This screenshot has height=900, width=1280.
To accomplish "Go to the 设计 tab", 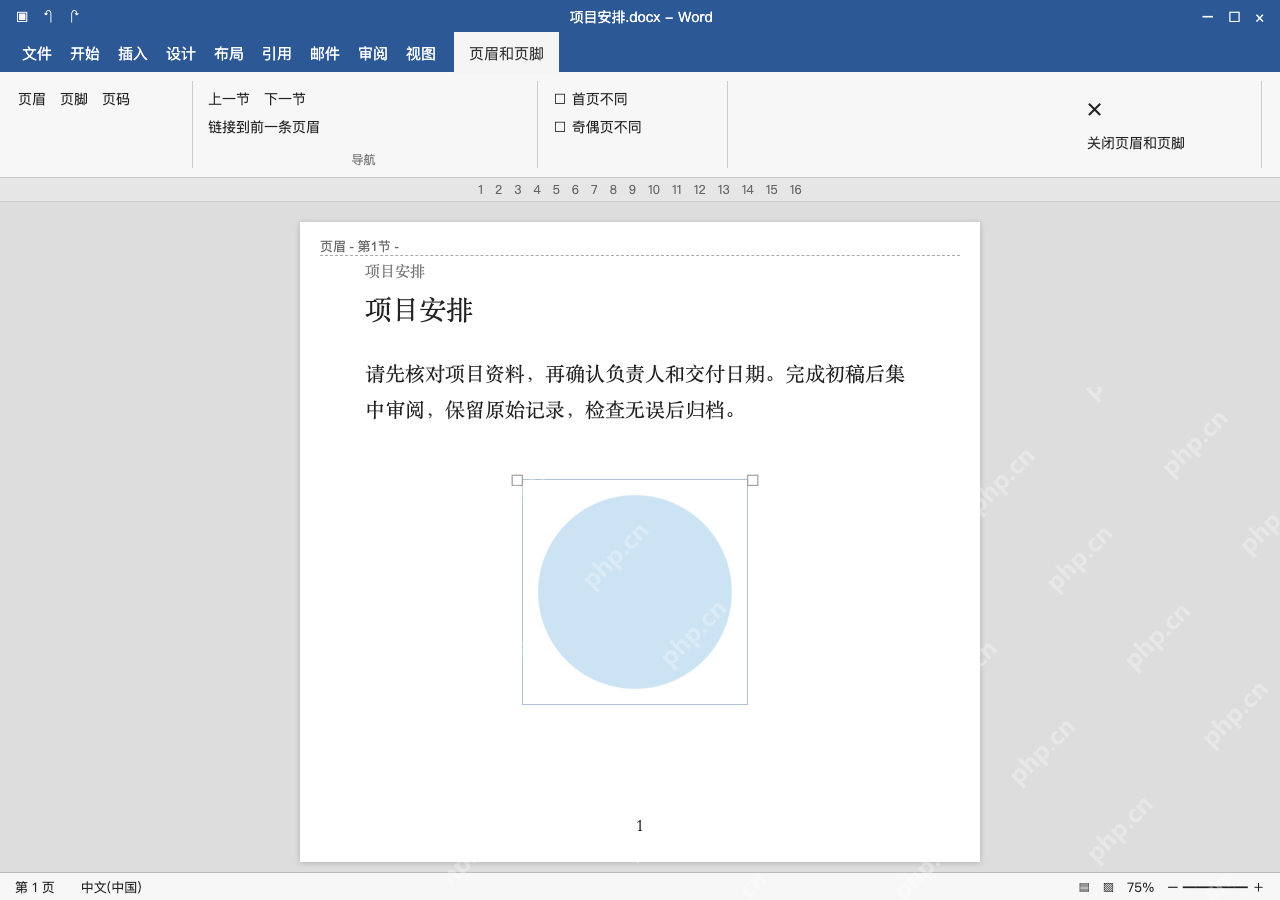I will click(x=181, y=53).
